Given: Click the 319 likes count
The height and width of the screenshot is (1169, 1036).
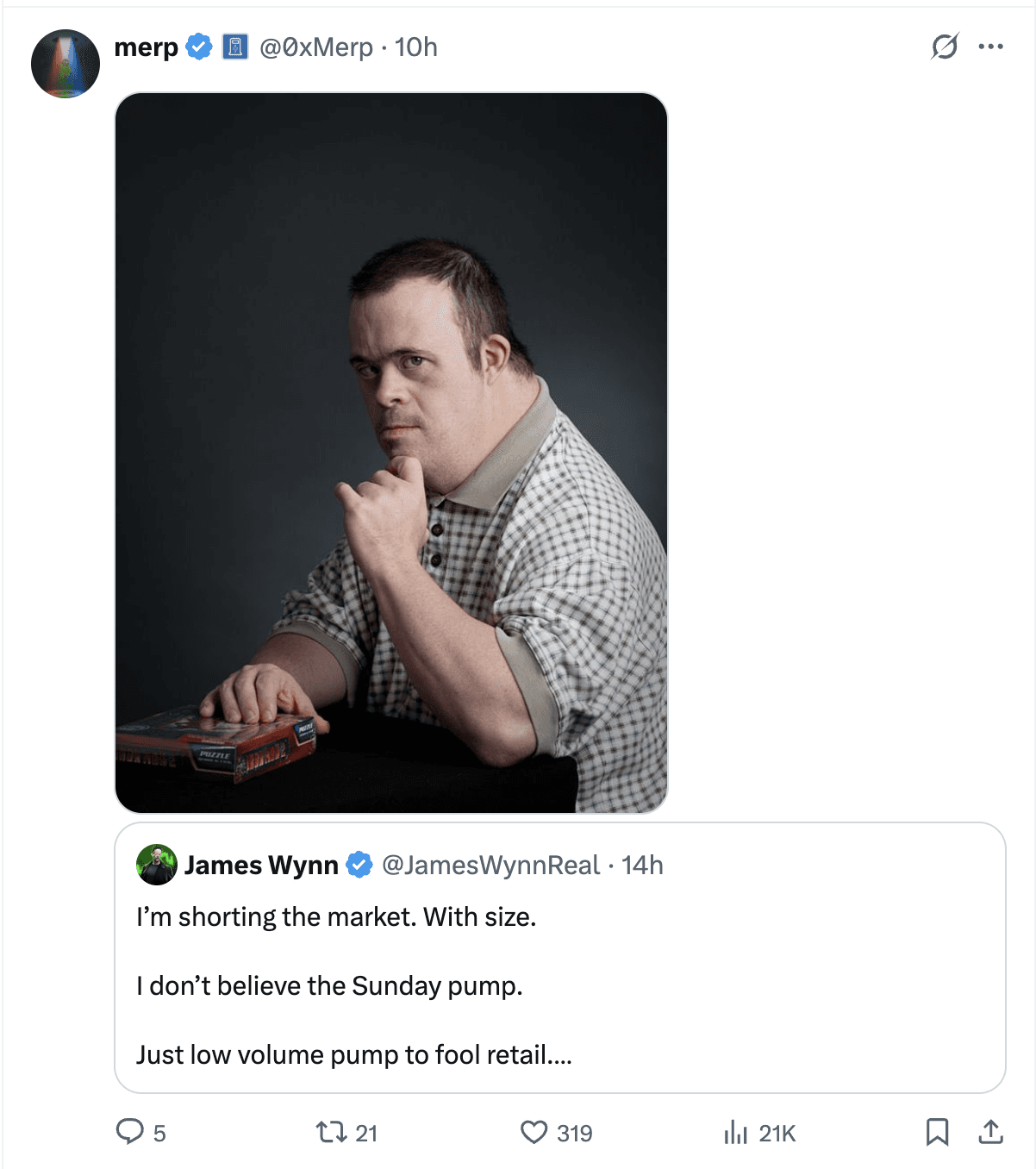Looking at the screenshot, I should click(571, 1134).
